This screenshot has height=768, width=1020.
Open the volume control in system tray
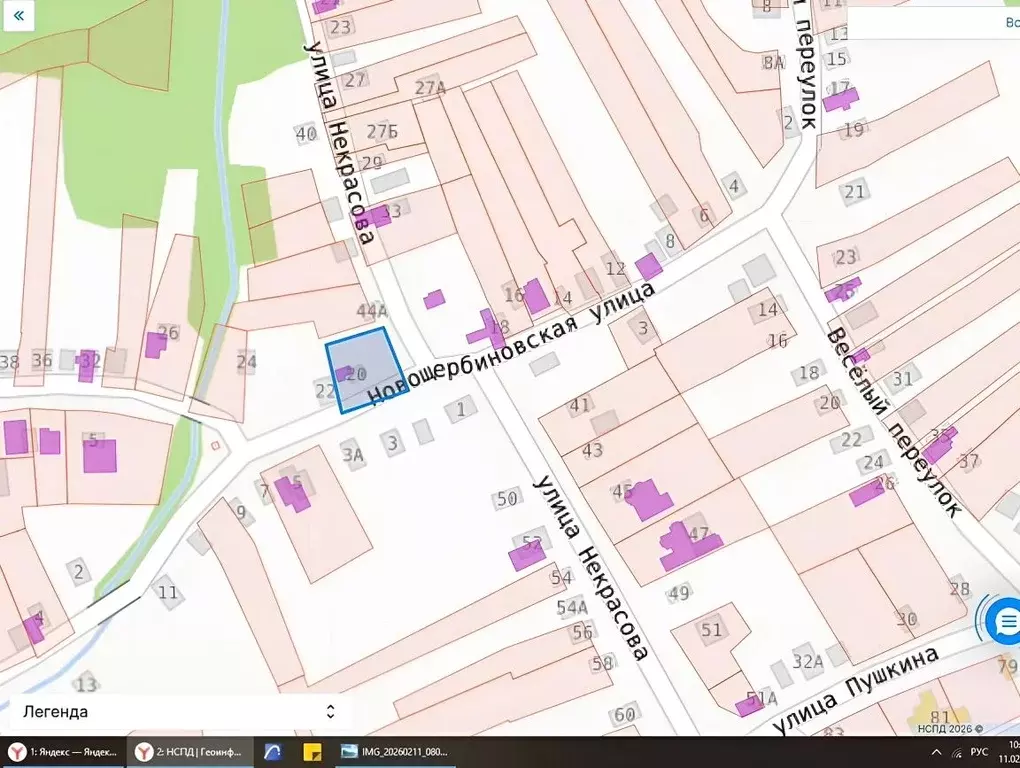[955, 751]
